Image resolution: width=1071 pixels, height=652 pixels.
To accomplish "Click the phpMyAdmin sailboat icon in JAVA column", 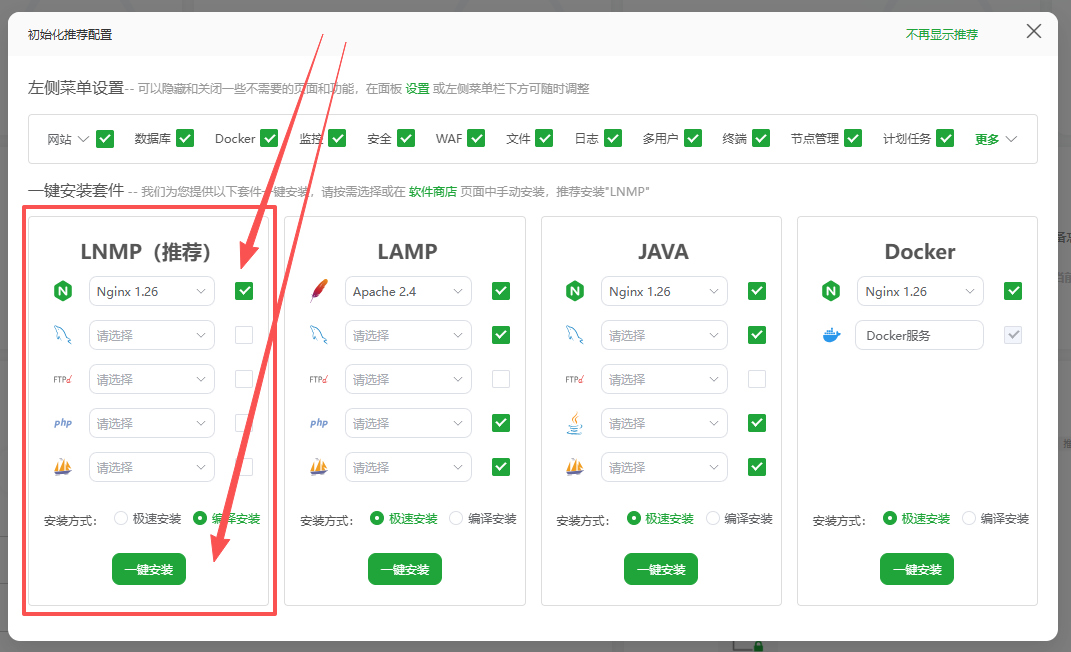I will coord(574,467).
